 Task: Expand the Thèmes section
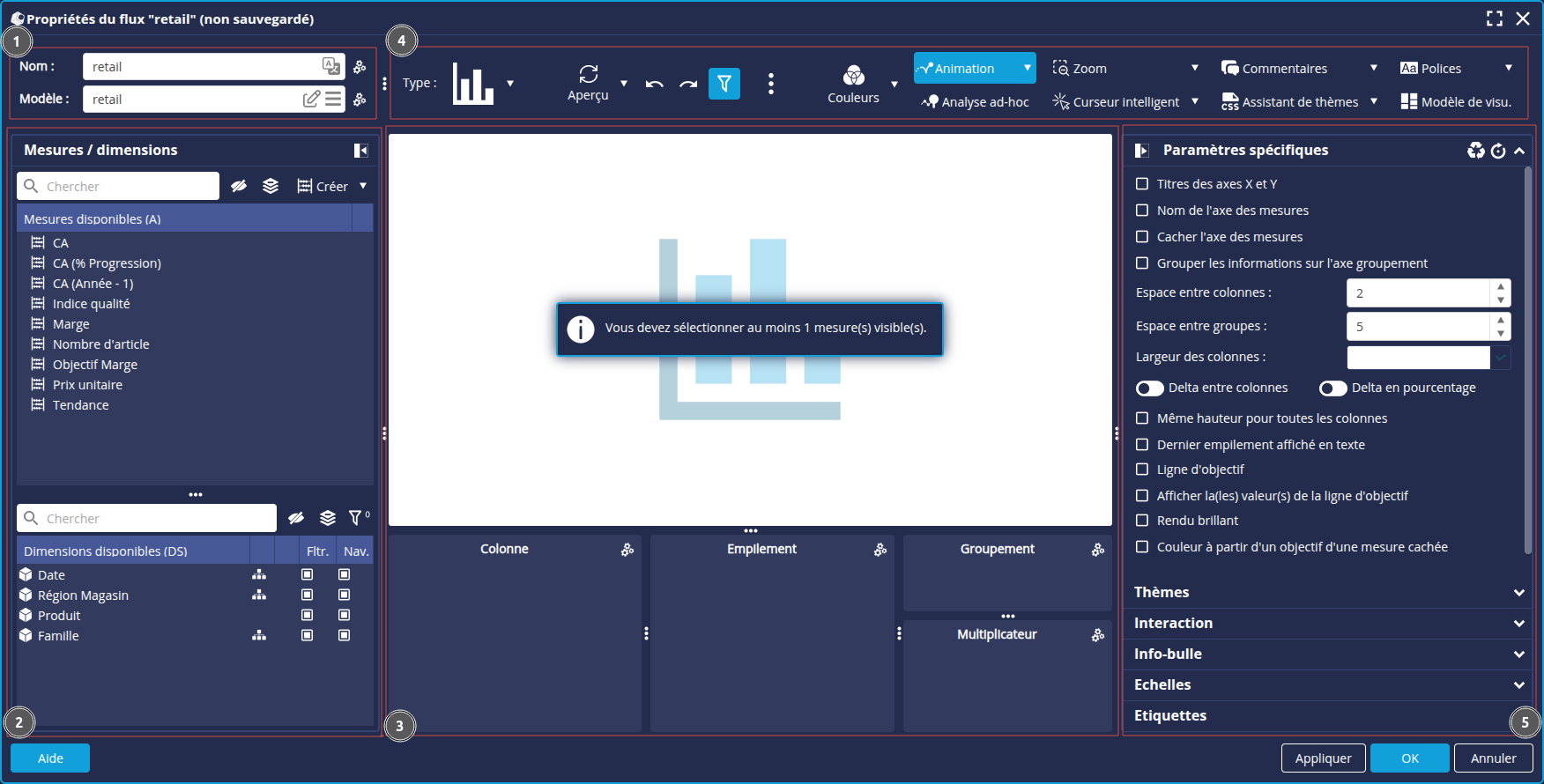[x=1518, y=593]
